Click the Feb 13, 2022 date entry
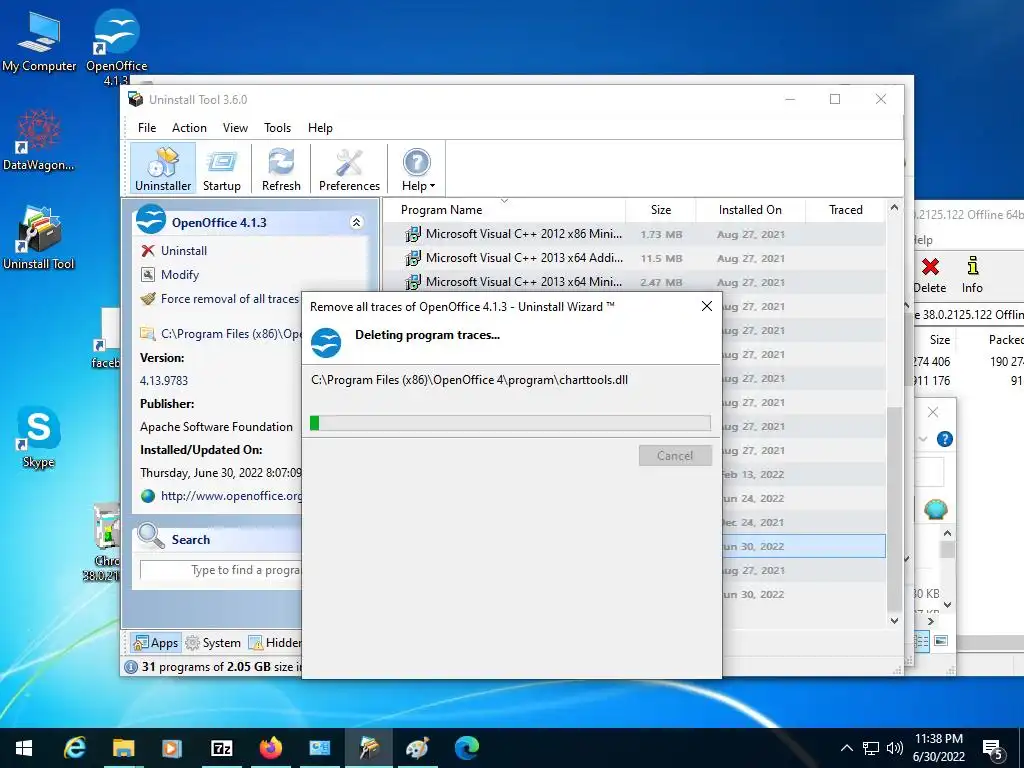 coord(753,475)
